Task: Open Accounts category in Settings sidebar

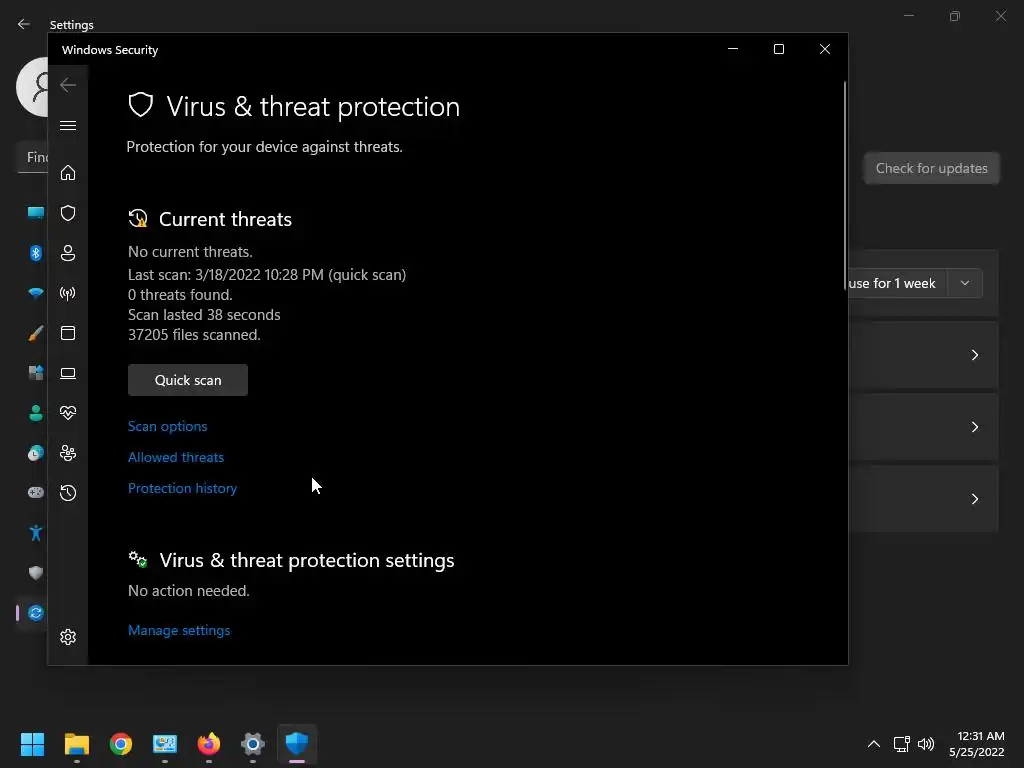Action: point(35,413)
